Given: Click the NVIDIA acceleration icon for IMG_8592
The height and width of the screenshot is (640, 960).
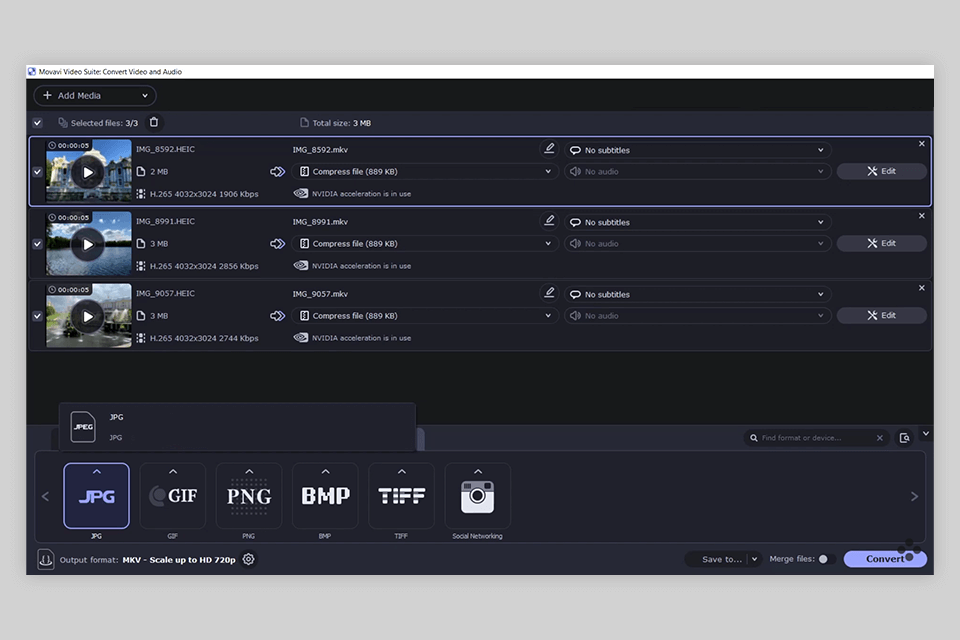Looking at the screenshot, I should [301, 194].
